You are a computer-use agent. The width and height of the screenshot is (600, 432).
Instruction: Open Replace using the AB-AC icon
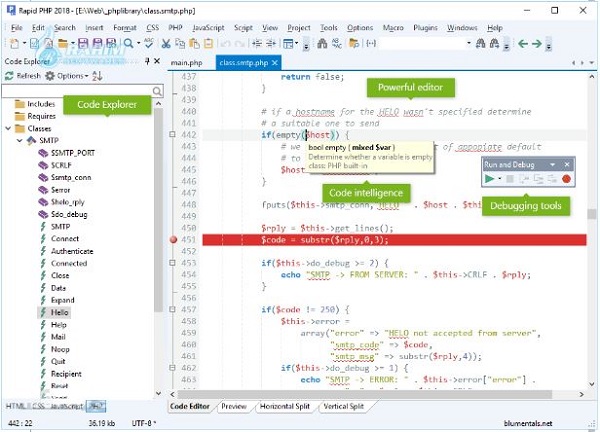[x=336, y=43]
